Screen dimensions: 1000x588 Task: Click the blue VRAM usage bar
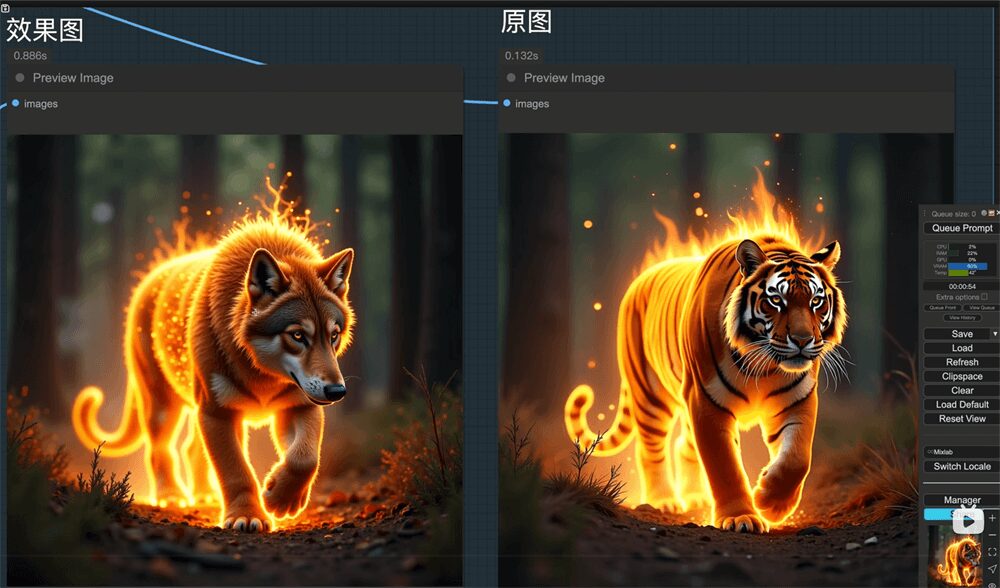[967, 266]
